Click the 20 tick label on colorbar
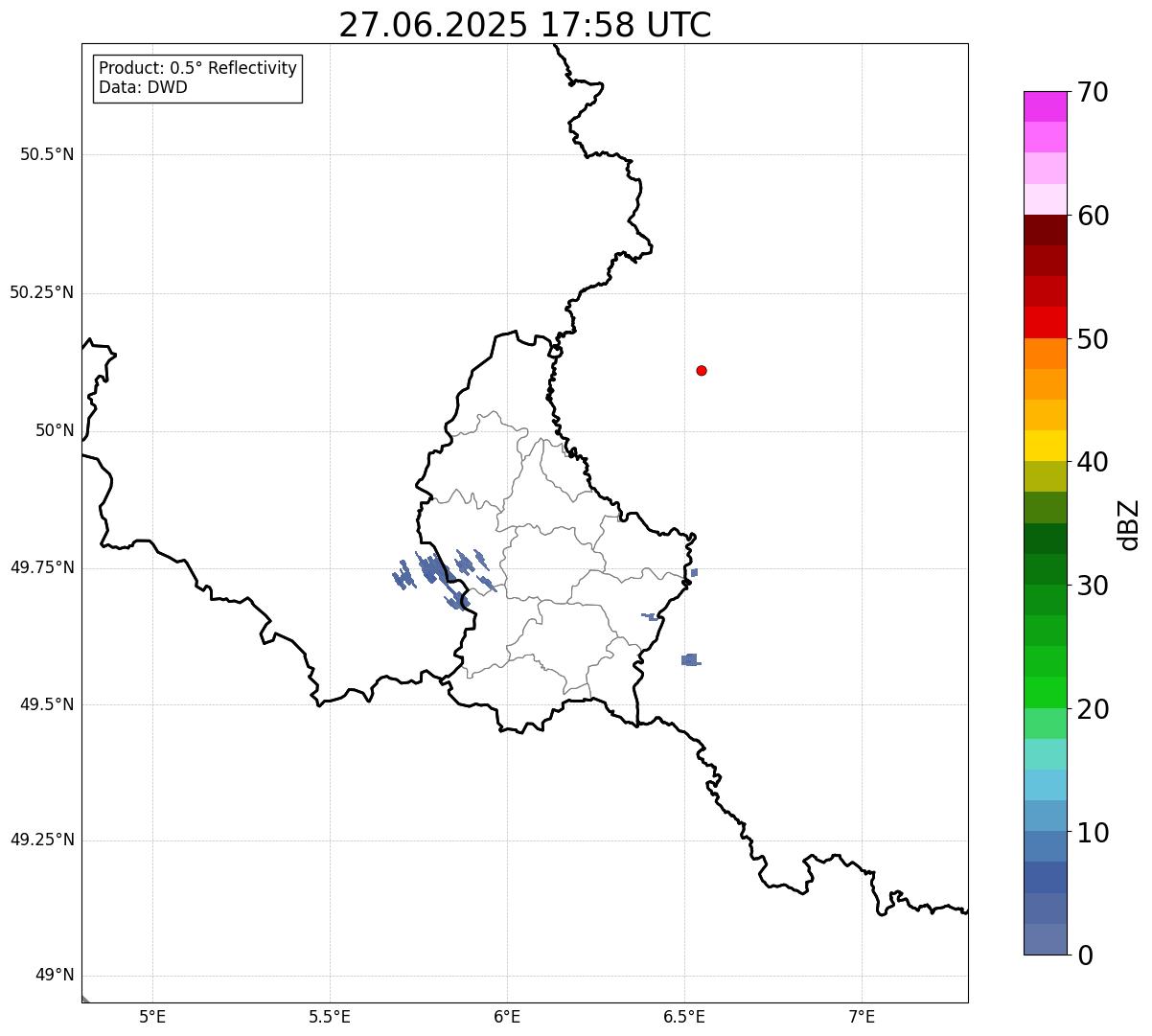Screen dimensions: 1152x1036 [1093, 709]
